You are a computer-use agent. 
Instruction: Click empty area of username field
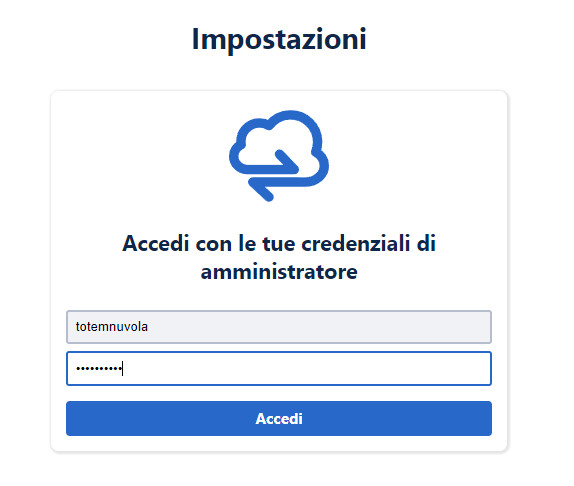tap(318, 327)
